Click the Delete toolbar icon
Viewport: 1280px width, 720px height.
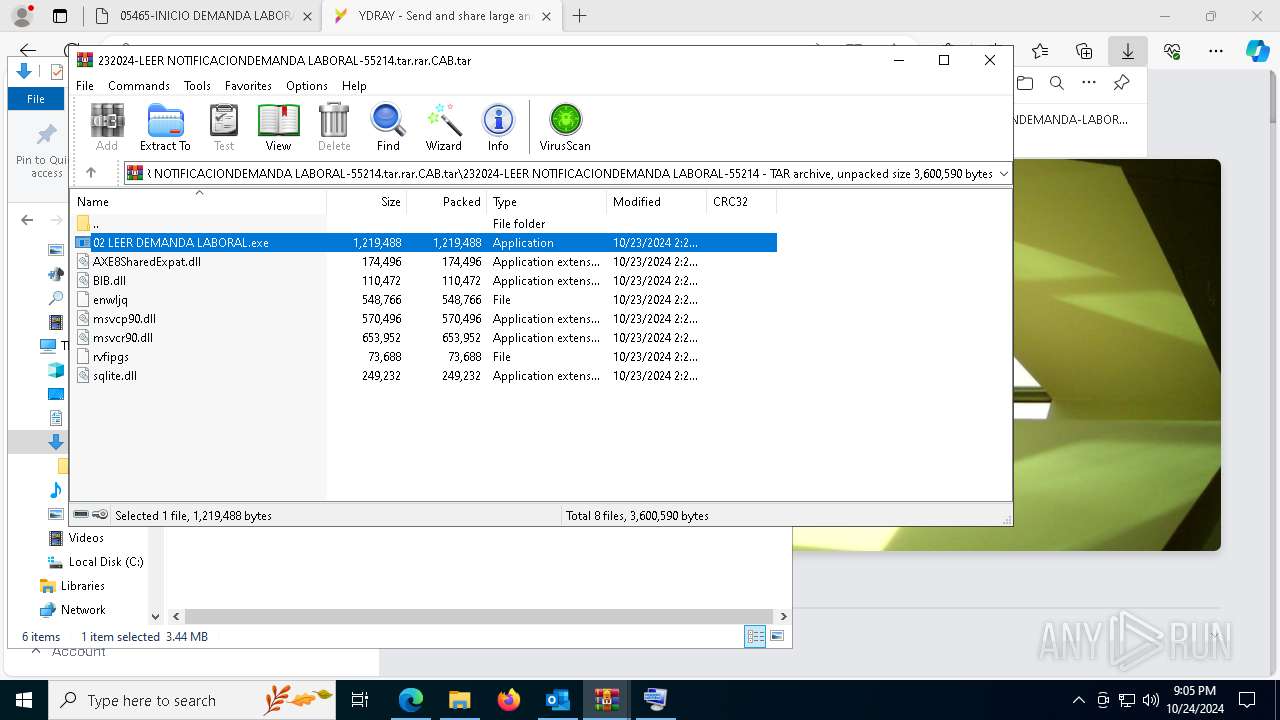334,127
